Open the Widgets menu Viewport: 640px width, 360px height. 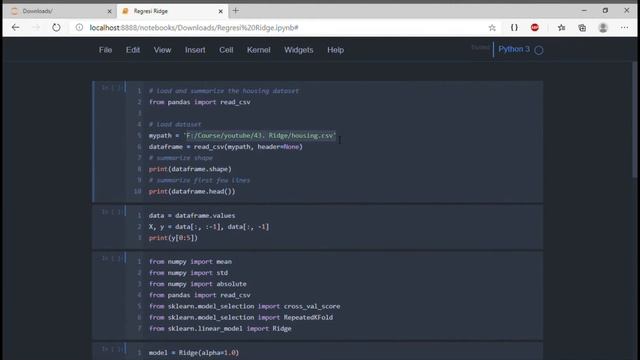click(x=299, y=50)
